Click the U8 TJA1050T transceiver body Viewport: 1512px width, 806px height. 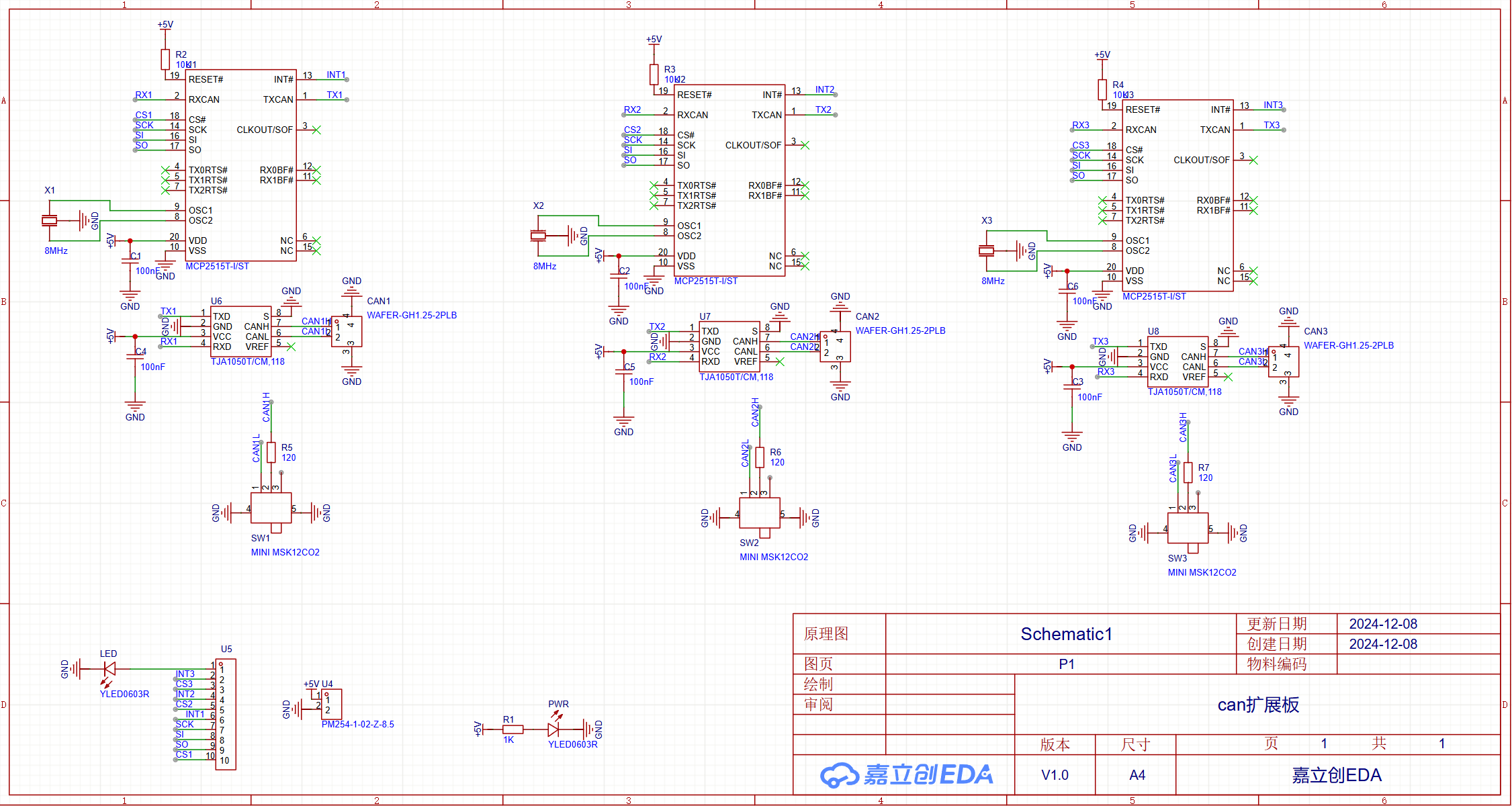click(x=1177, y=362)
